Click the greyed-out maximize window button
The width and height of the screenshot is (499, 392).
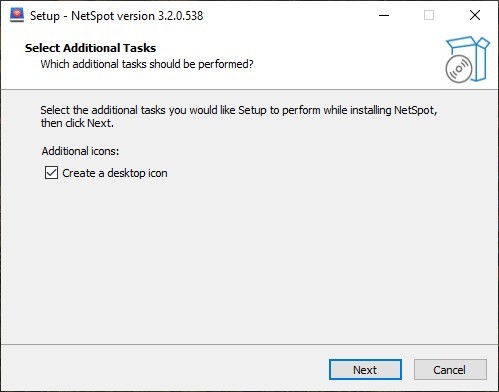coord(429,15)
